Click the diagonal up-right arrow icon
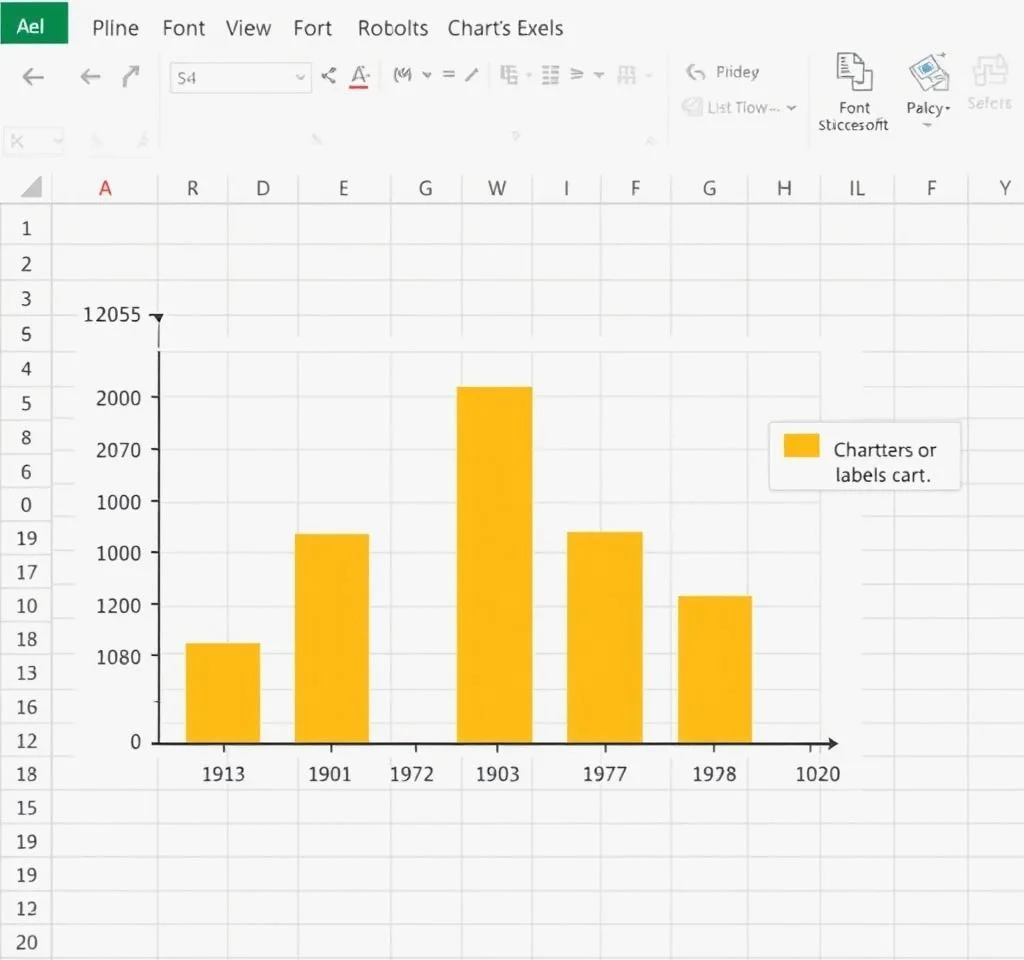Image resolution: width=1024 pixels, height=960 pixels. click(x=130, y=77)
